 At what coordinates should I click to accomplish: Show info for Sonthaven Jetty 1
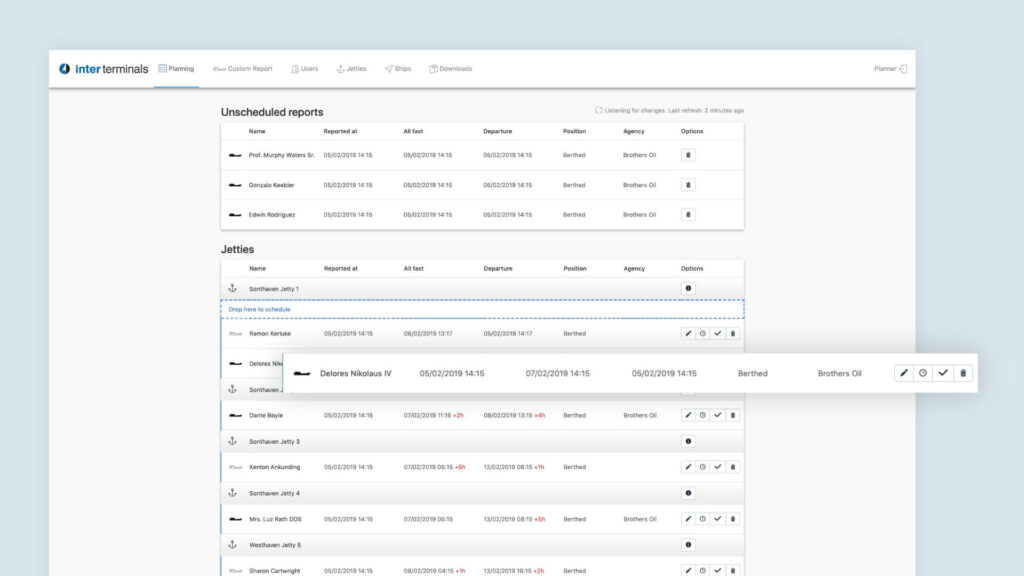click(x=688, y=288)
